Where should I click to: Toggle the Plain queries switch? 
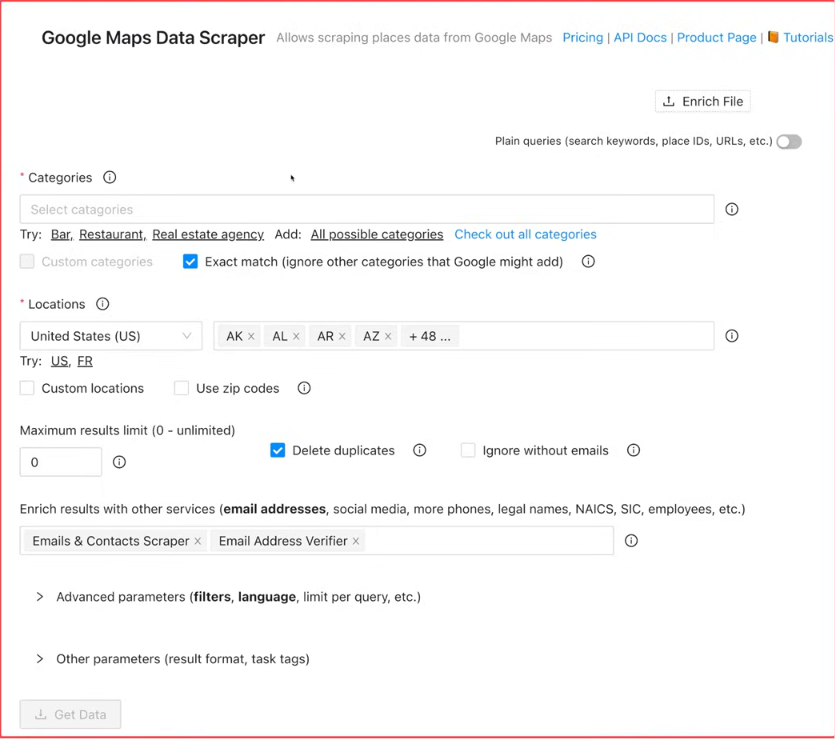tap(789, 142)
